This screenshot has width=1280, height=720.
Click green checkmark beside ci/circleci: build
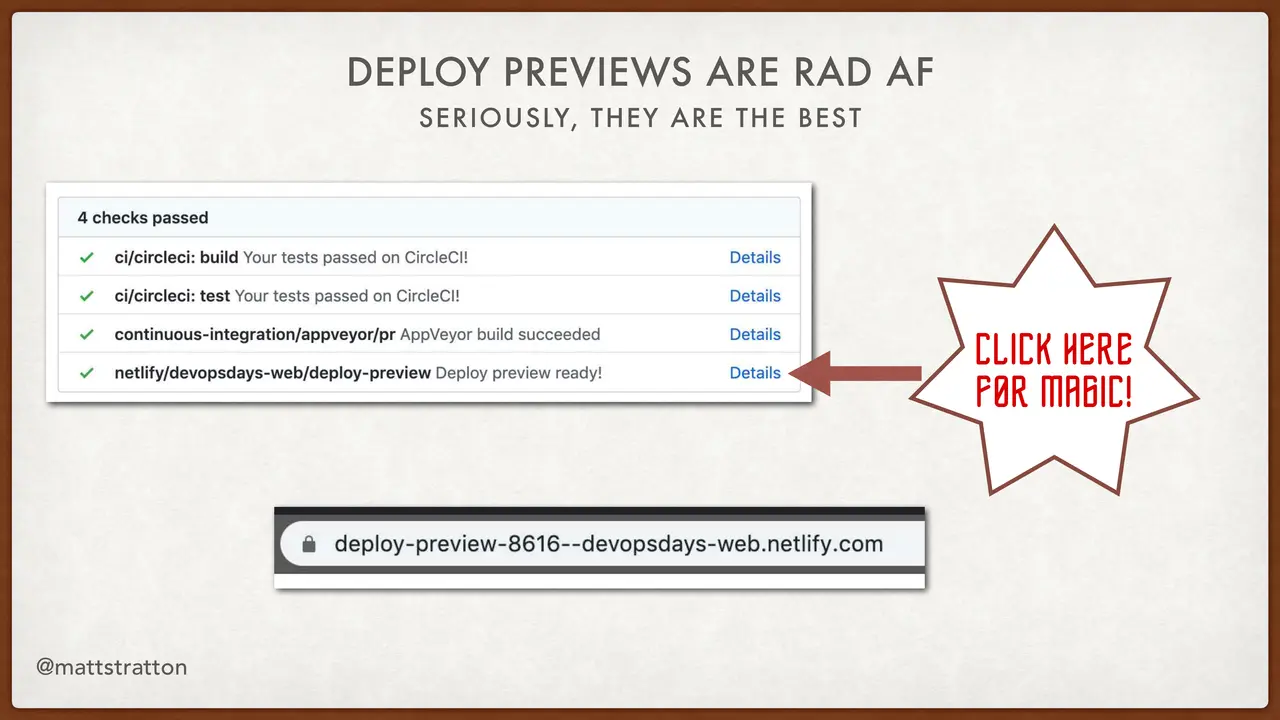click(87, 257)
